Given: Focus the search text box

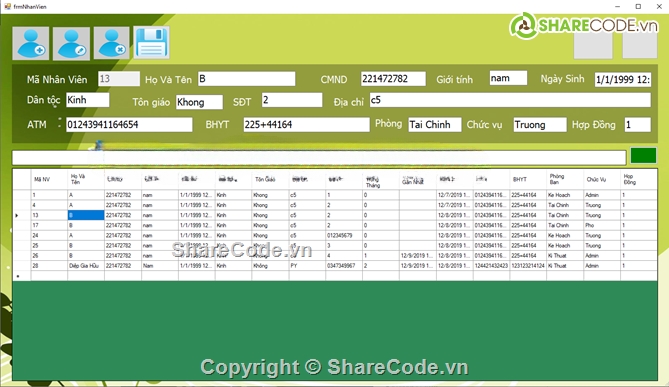Looking at the screenshot, I should 319,158.
